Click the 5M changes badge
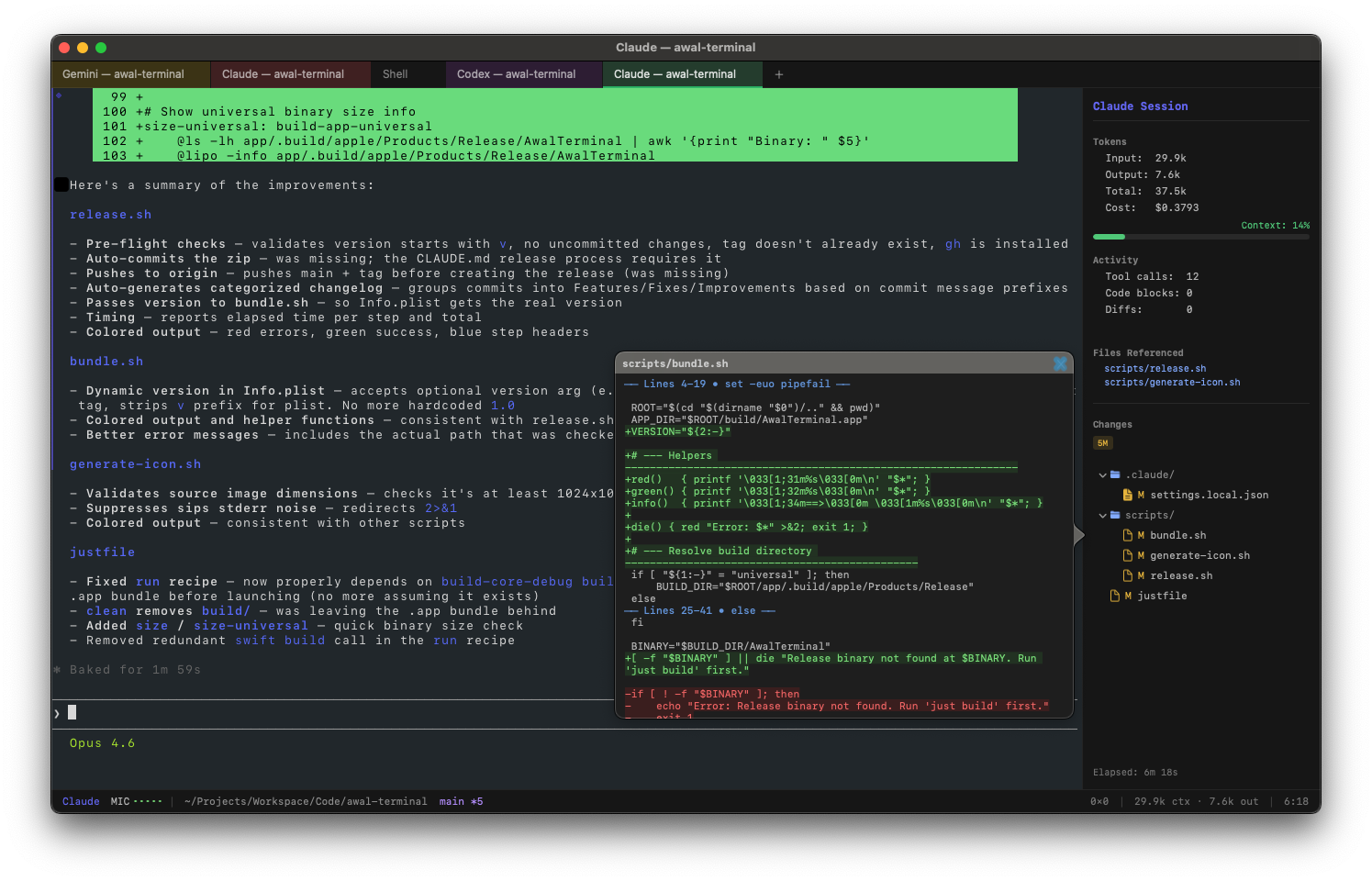Screen dimensions: 1372x881 click(x=1102, y=443)
